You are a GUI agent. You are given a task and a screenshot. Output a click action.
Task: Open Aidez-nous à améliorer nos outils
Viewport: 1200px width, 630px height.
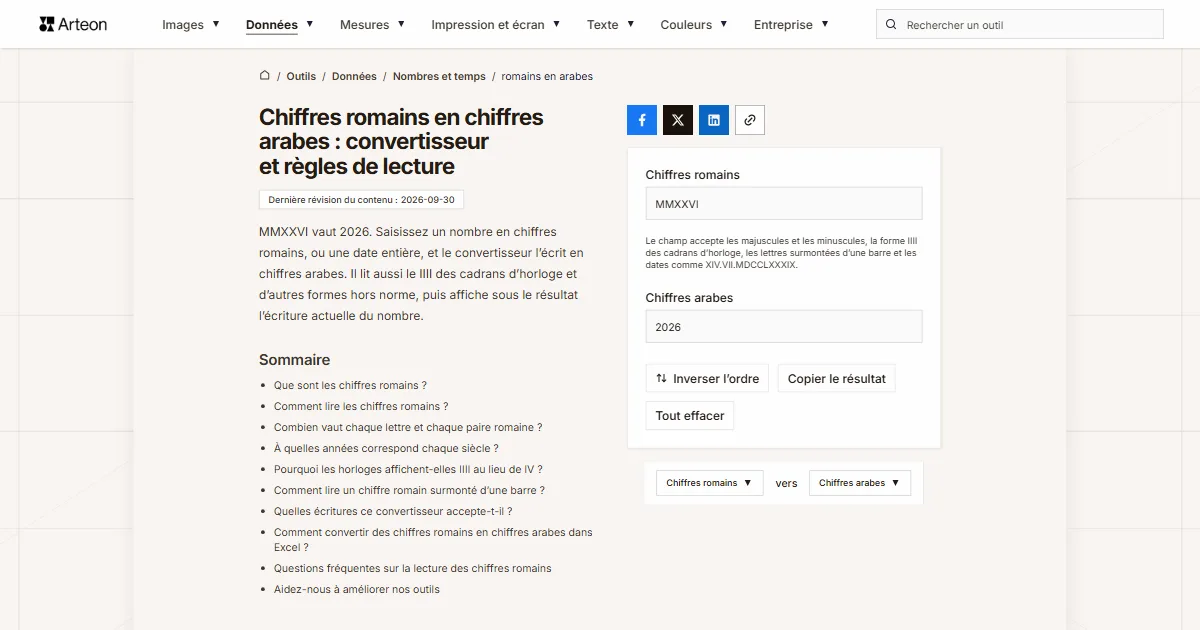(x=357, y=589)
